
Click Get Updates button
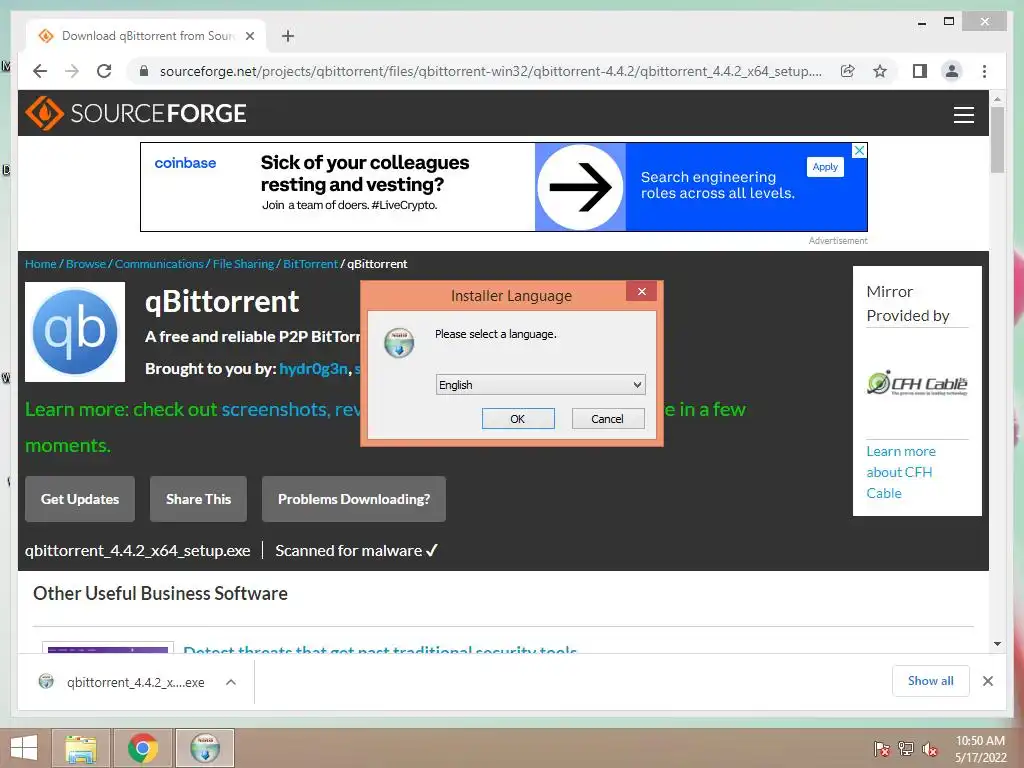pyautogui.click(x=80, y=499)
